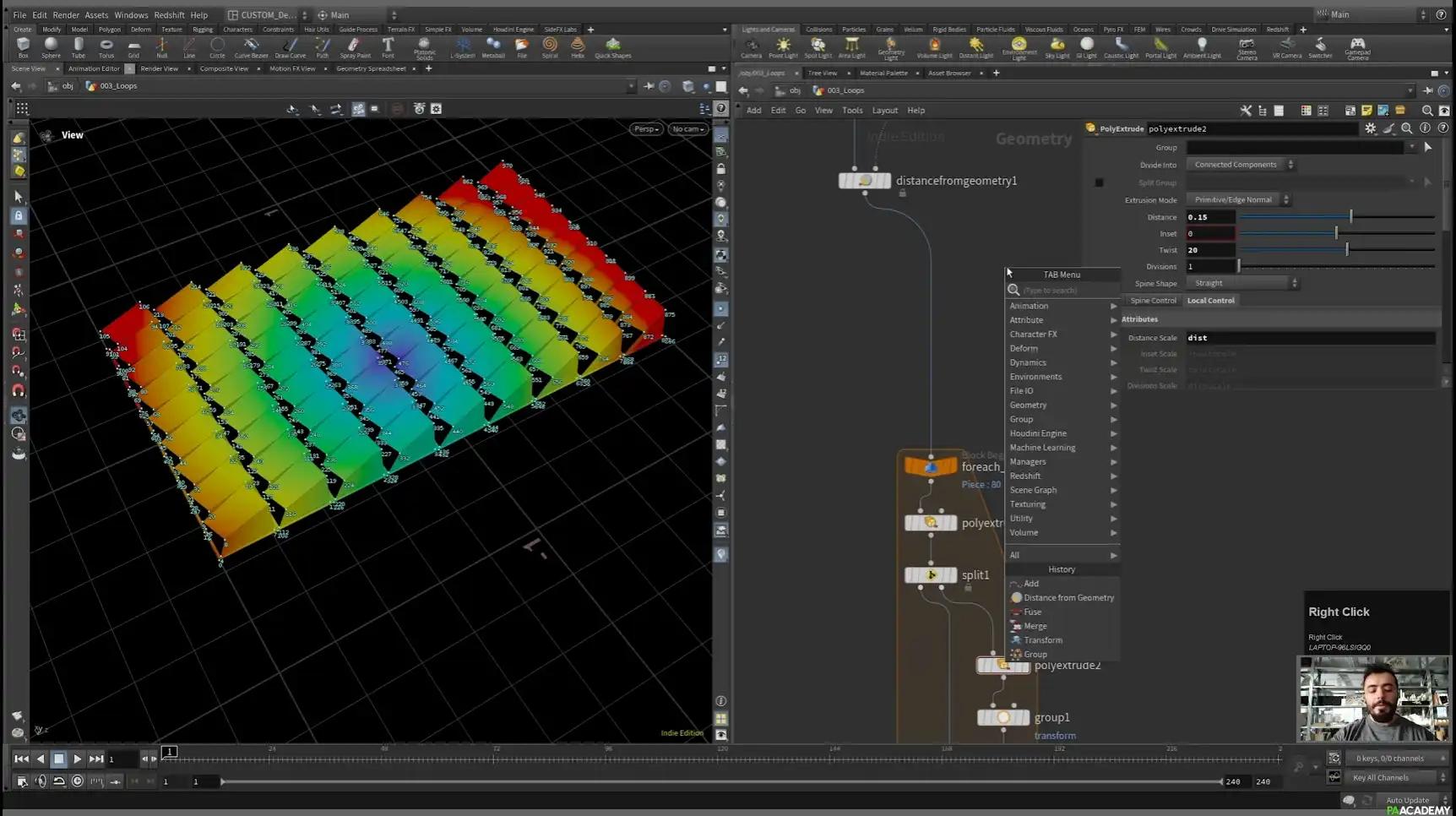
Task: Switch Spine Control to Local Control
Action: tap(1211, 300)
